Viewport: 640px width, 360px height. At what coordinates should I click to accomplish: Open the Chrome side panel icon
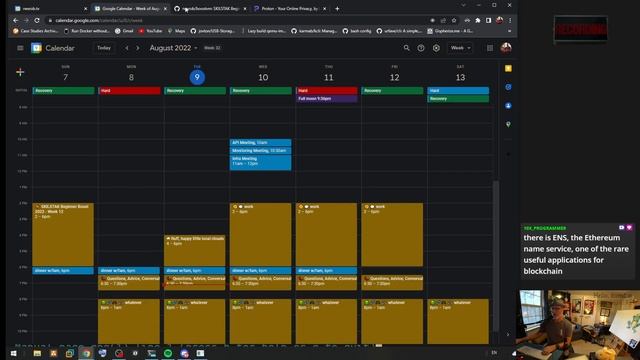coord(489,20)
